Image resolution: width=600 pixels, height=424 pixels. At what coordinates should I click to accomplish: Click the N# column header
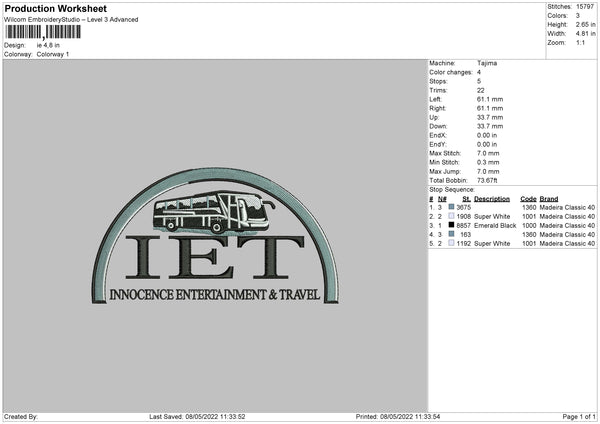click(x=442, y=199)
